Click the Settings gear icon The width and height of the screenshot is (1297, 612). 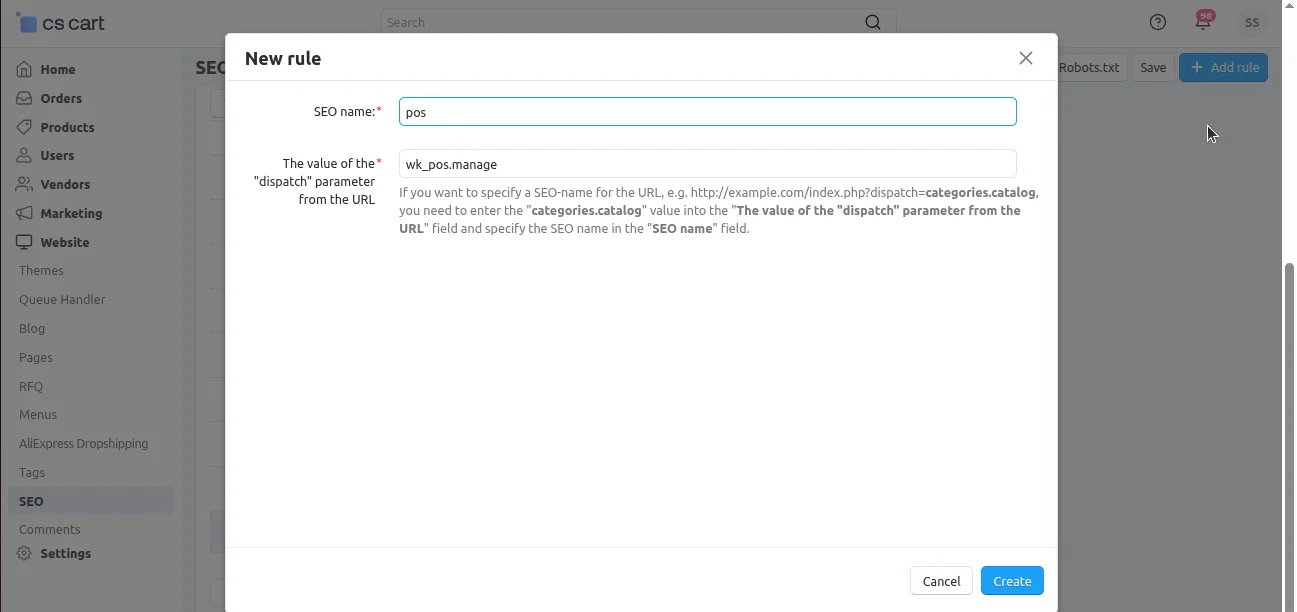click(24, 553)
